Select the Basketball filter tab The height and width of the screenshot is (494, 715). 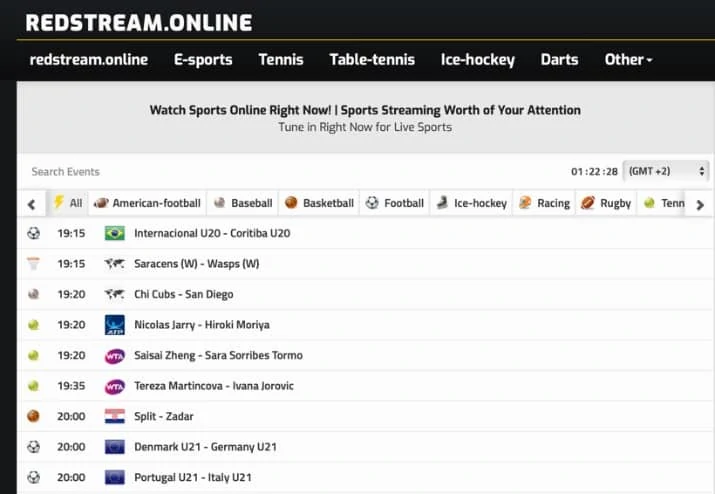point(319,203)
